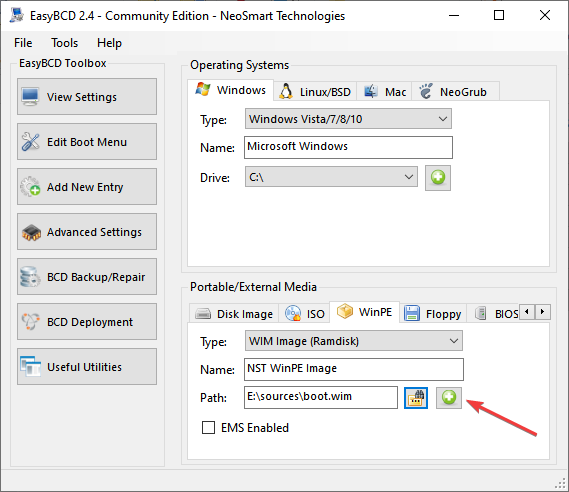Screen dimensions: 569x492
Task: Expand the Drive C:\ dropdown
Action: click(331, 177)
